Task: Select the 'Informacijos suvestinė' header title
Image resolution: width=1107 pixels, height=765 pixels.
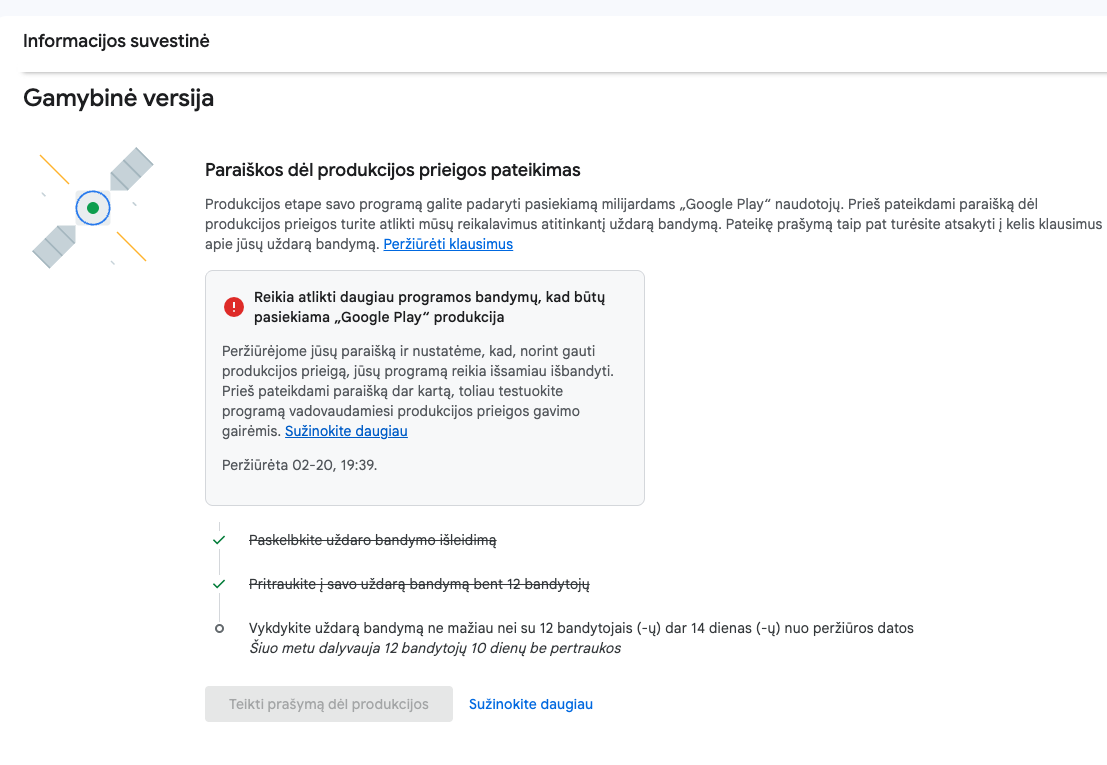Action: click(116, 41)
